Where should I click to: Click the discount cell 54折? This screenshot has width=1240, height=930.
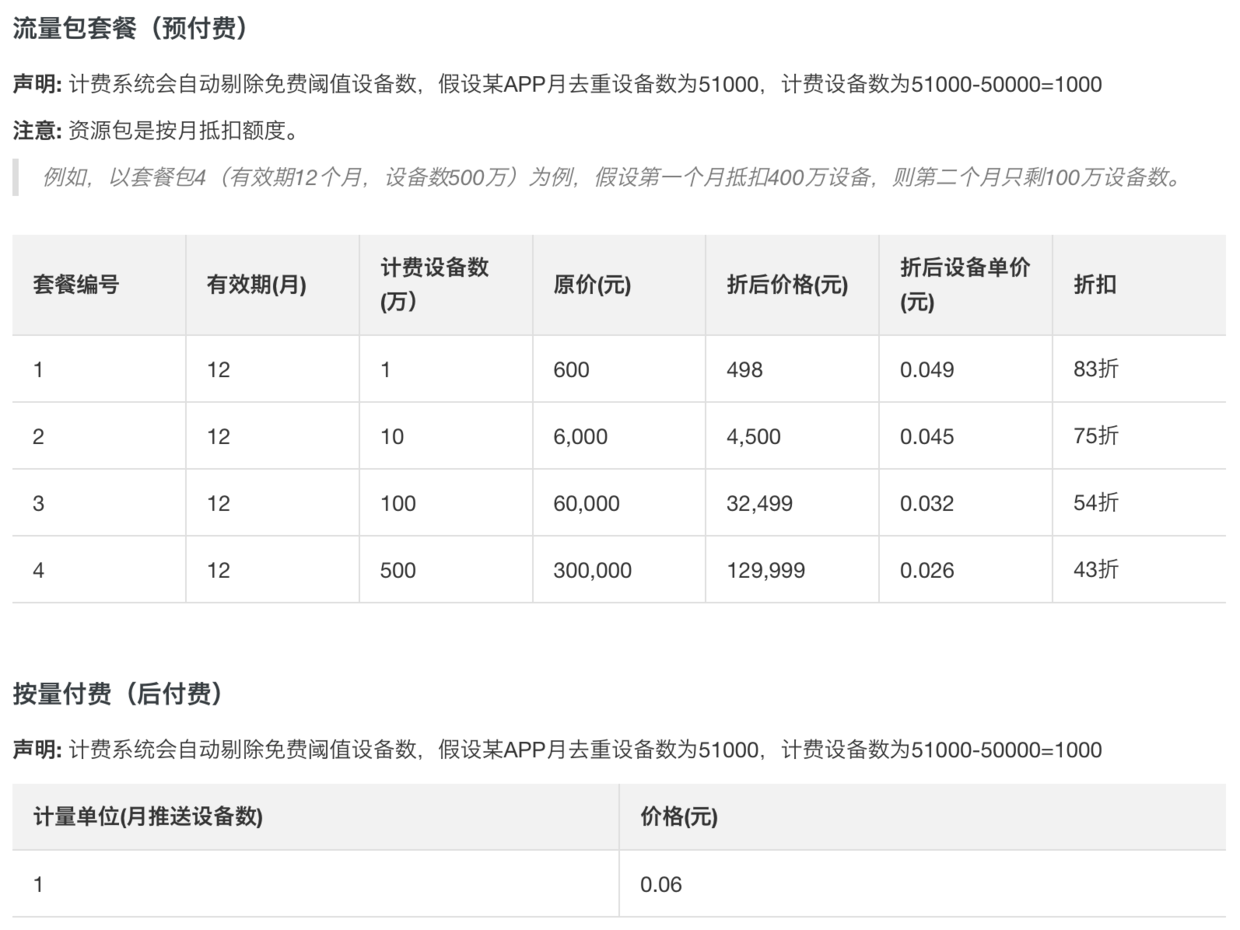(x=1139, y=503)
